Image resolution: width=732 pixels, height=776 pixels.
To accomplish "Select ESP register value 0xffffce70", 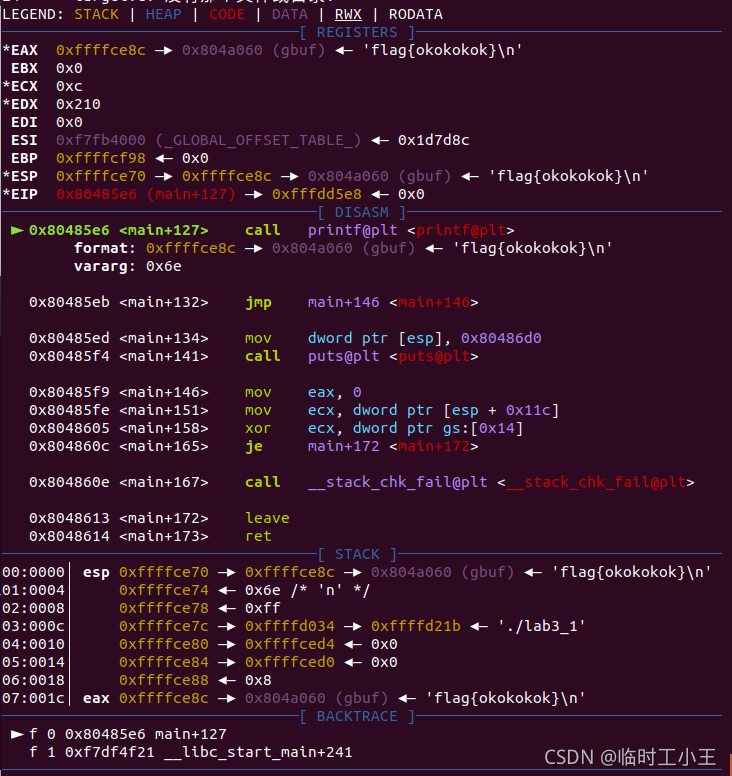I will [x=101, y=176].
